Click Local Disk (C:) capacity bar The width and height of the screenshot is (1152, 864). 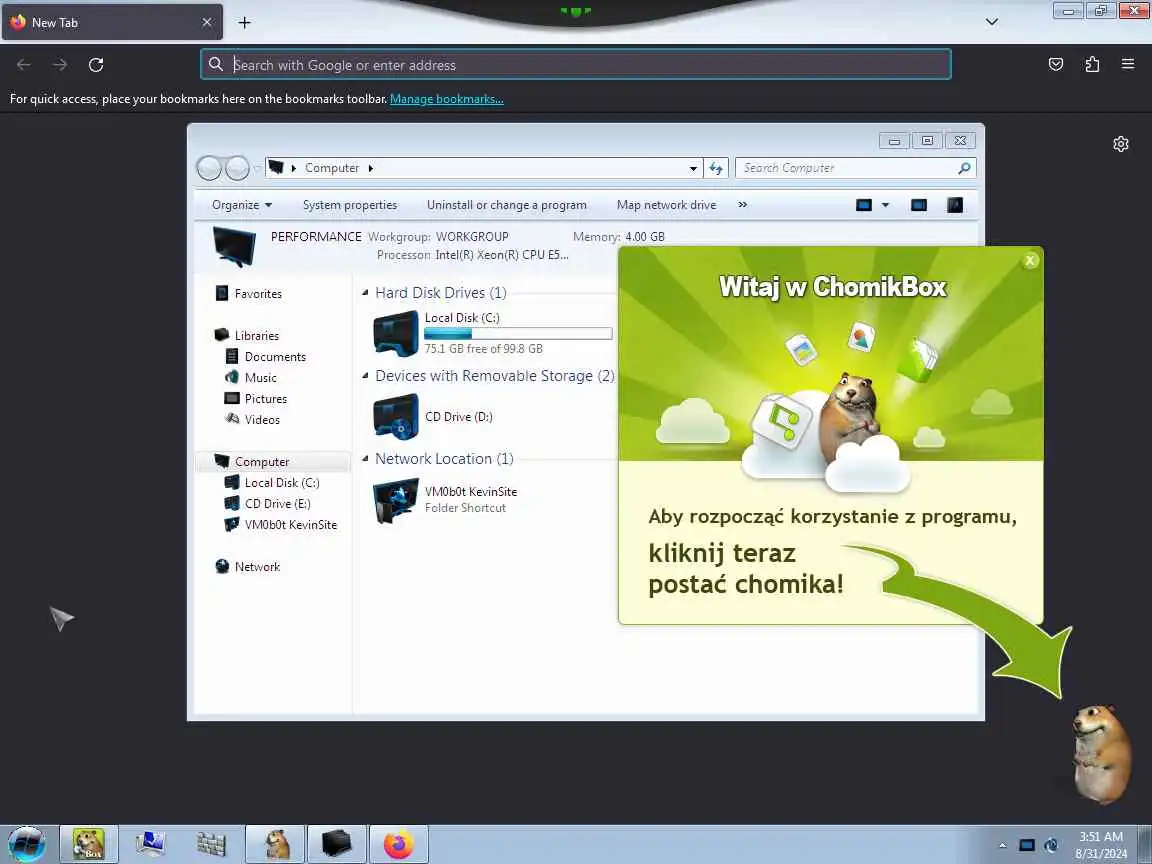(518, 334)
